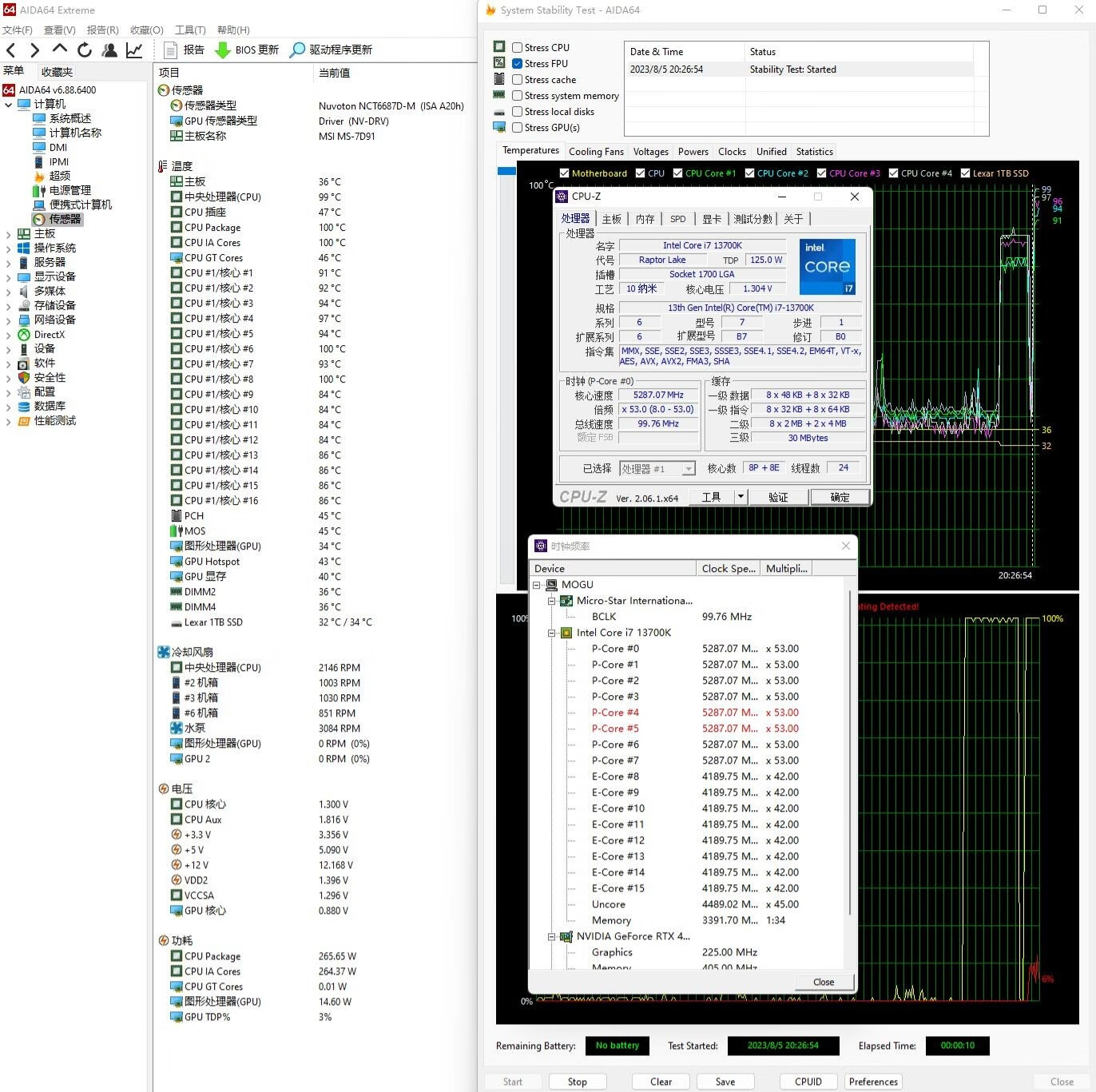Open the Clocks tab

click(732, 152)
